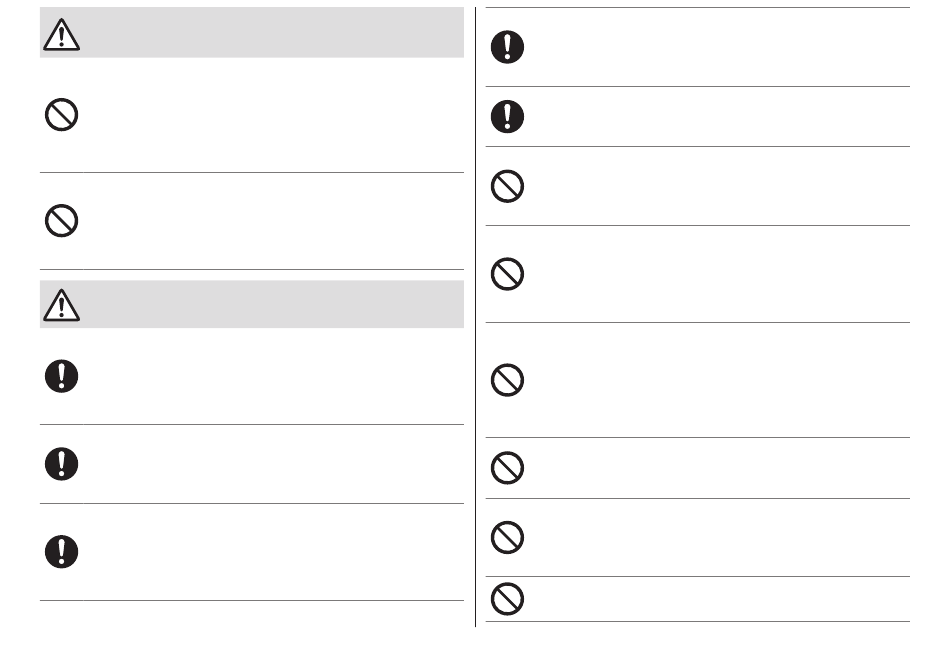Viewport: 950px width, 656px height.
Task: Click the first prohibition icon in the right column
Action: (x=507, y=186)
